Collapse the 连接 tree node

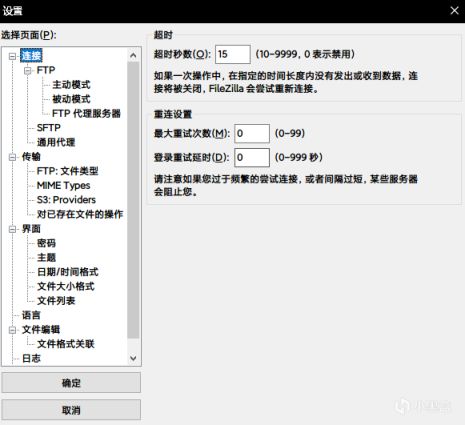pos(13,56)
